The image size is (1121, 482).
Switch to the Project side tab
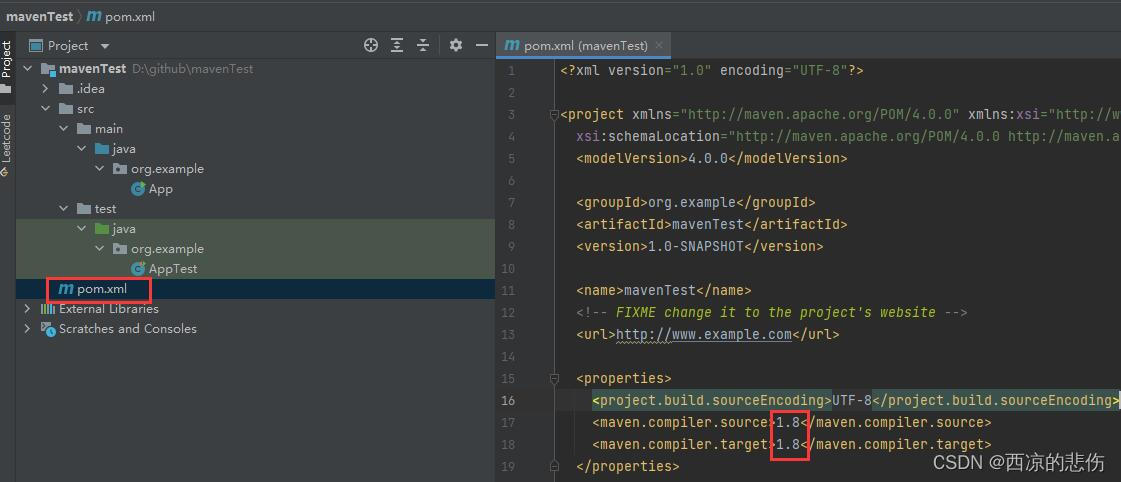click(6, 66)
